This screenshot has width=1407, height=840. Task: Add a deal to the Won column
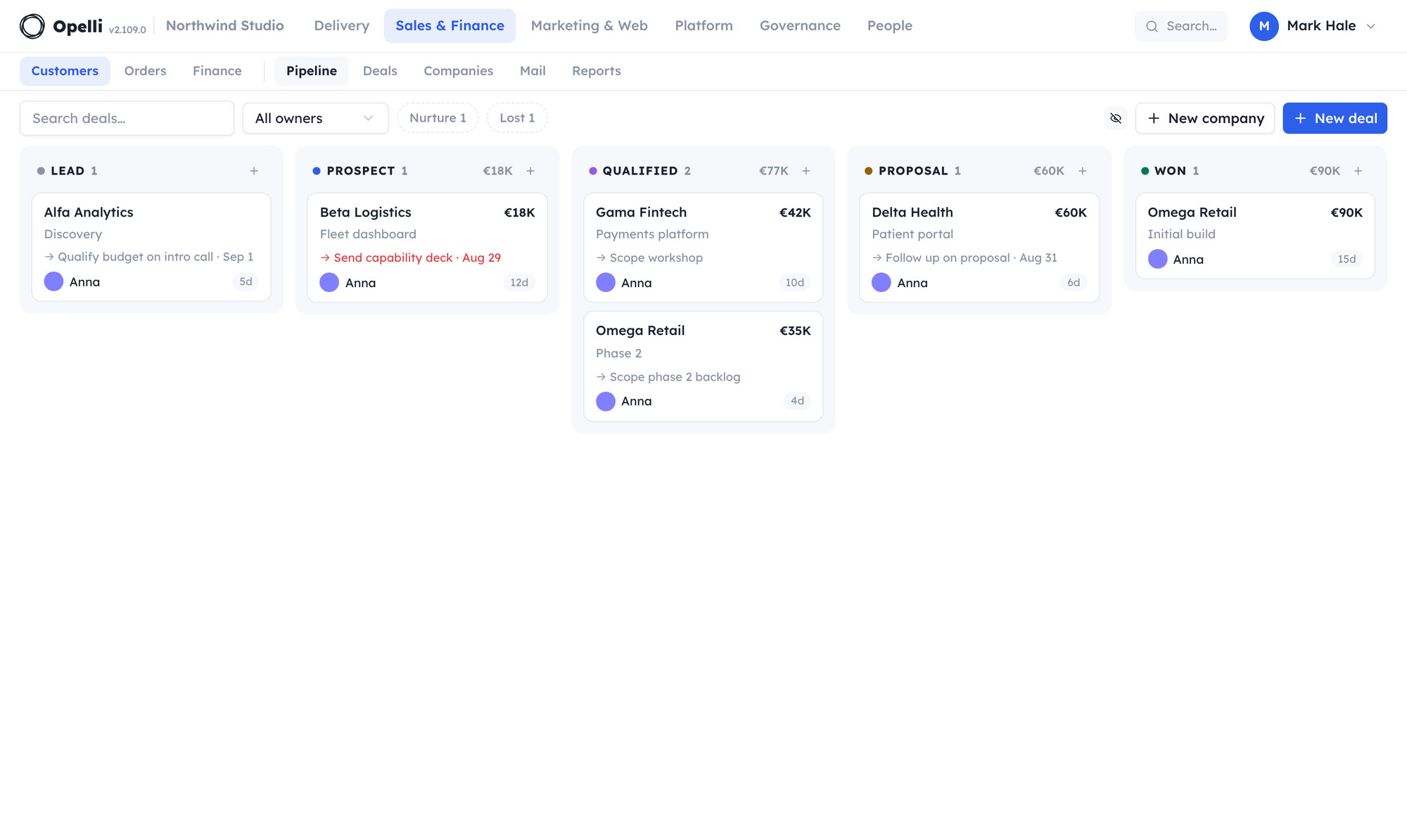click(1358, 171)
